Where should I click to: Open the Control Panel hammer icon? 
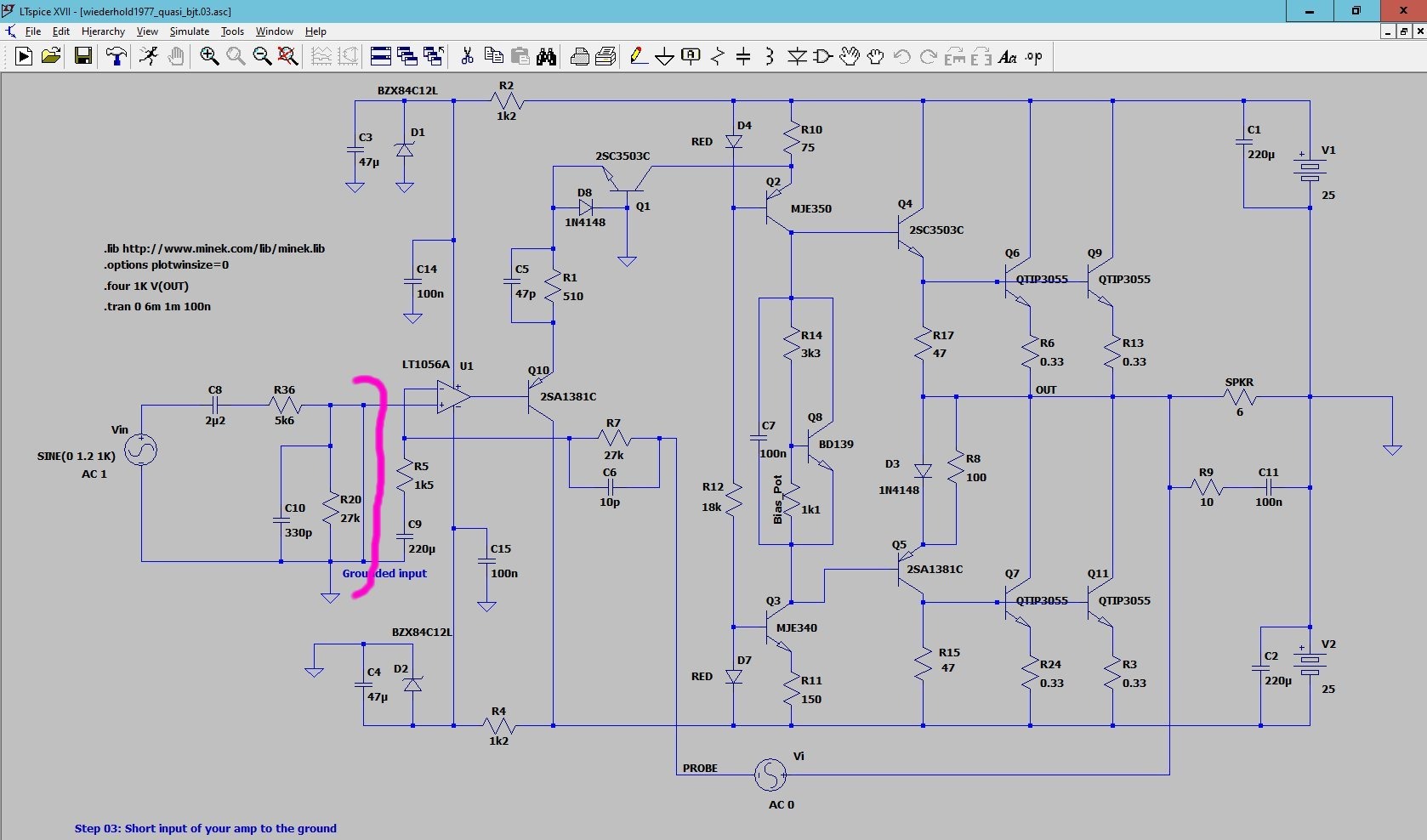[117, 56]
